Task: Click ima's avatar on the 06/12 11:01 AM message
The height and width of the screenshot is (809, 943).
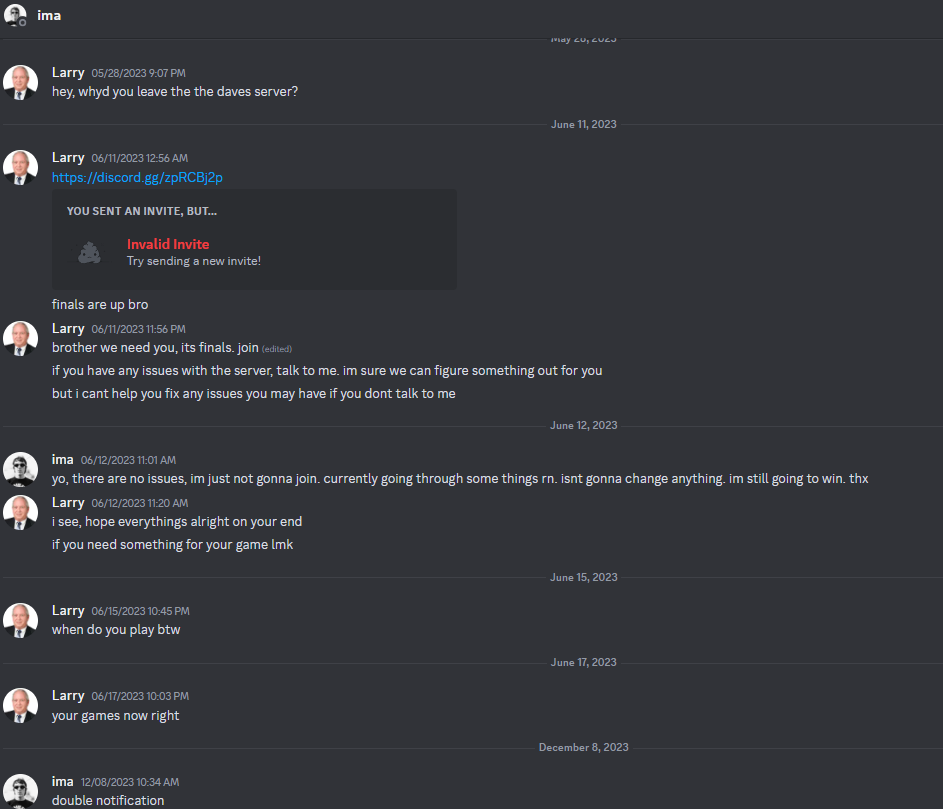Action: [21, 469]
